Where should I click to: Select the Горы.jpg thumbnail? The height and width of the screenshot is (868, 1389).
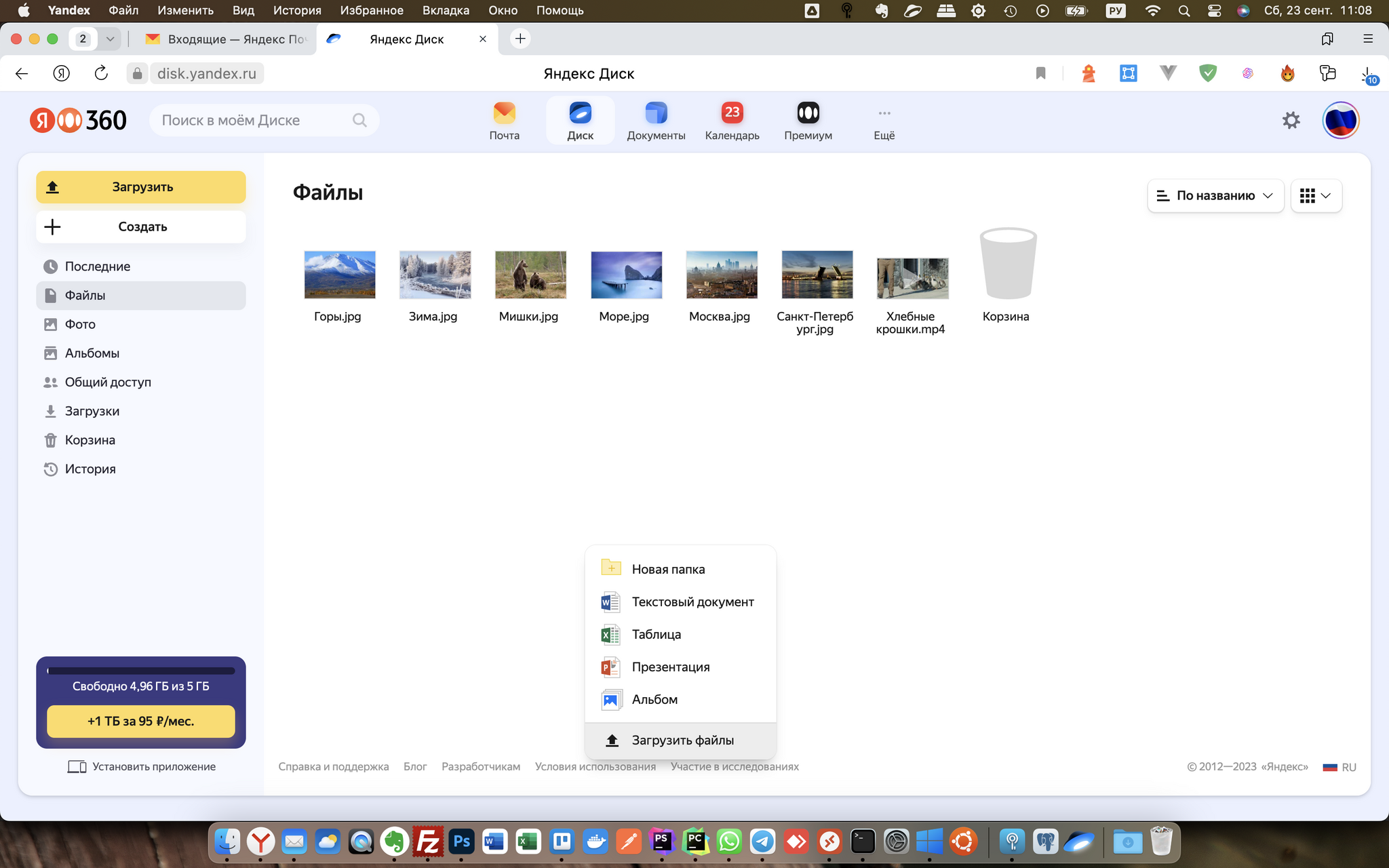(339, 275)
